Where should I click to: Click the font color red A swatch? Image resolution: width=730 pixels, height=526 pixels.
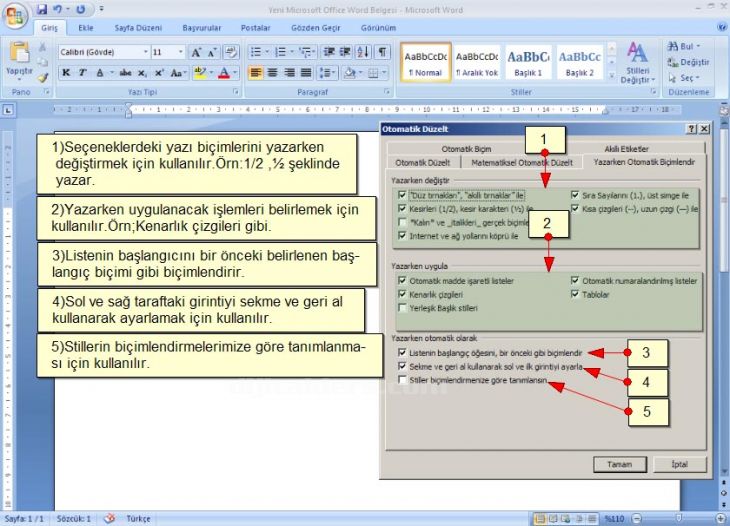224,73
